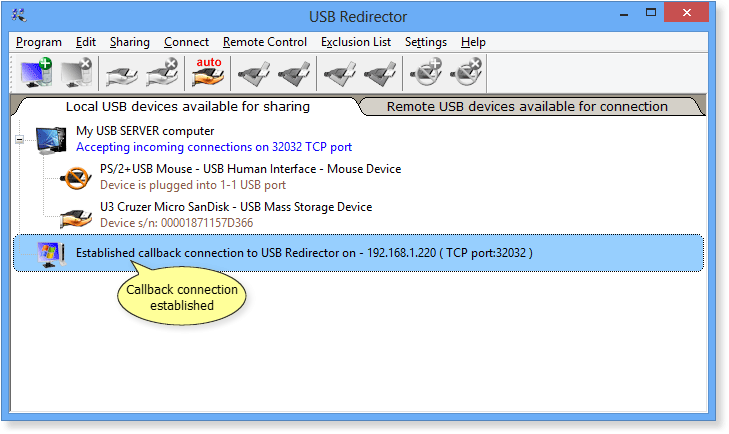Click the excluded PS/2+USB Mouse device icon
The height and width of the screenshot is (434, 729).
click(76, 178)
